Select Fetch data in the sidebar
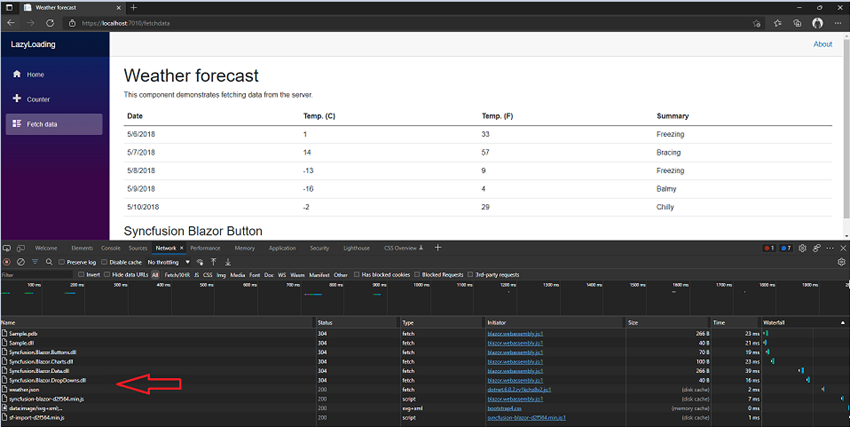 coord(54,124)
